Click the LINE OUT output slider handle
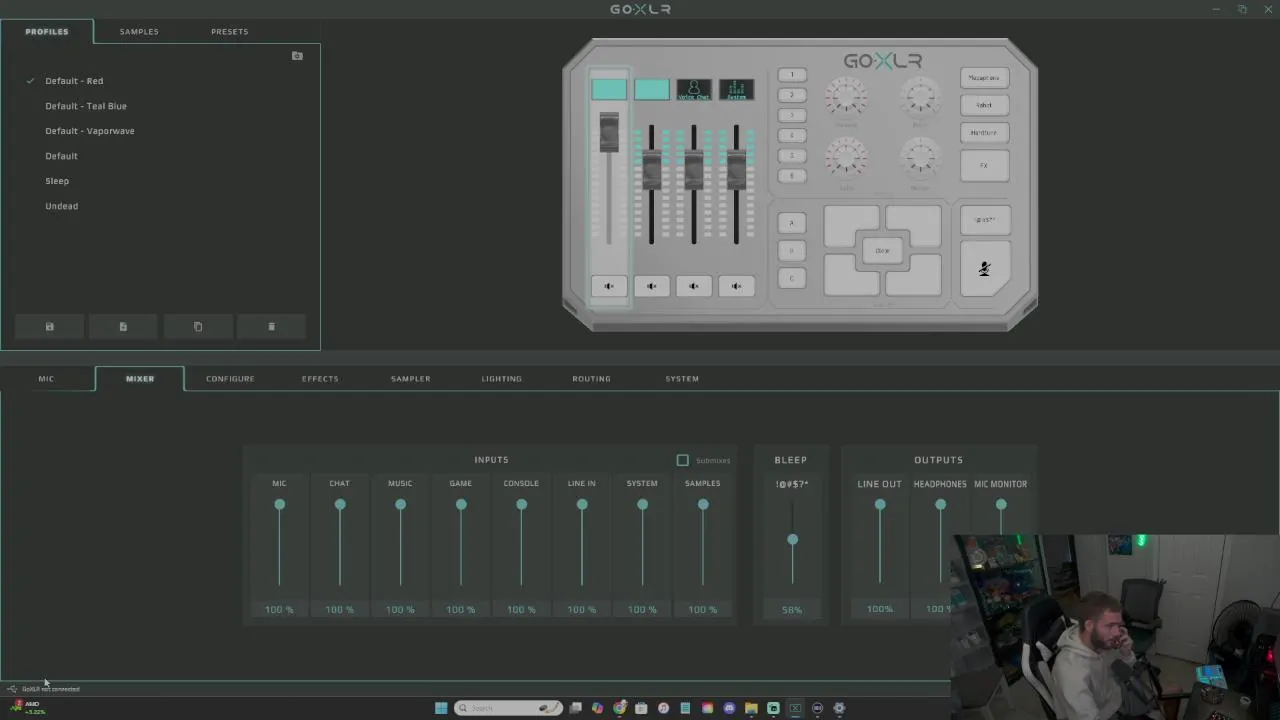Screen dimensions: 1280x720 [880, 505]
